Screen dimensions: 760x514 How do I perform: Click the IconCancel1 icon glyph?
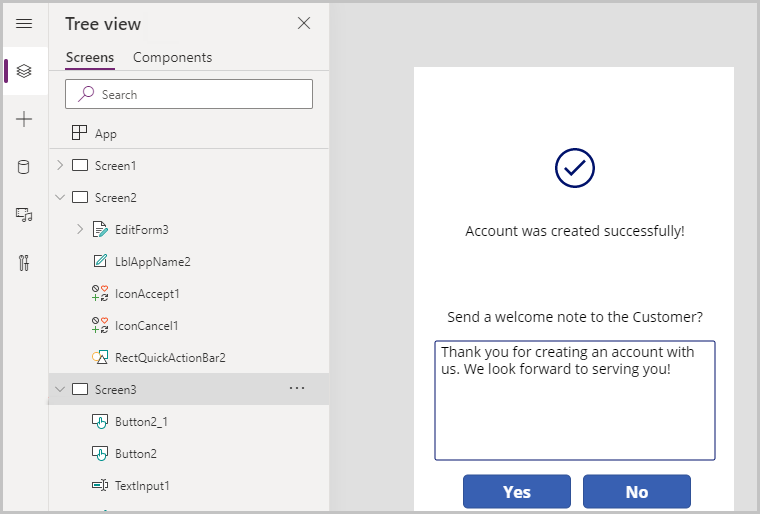(x=100, y=325)
